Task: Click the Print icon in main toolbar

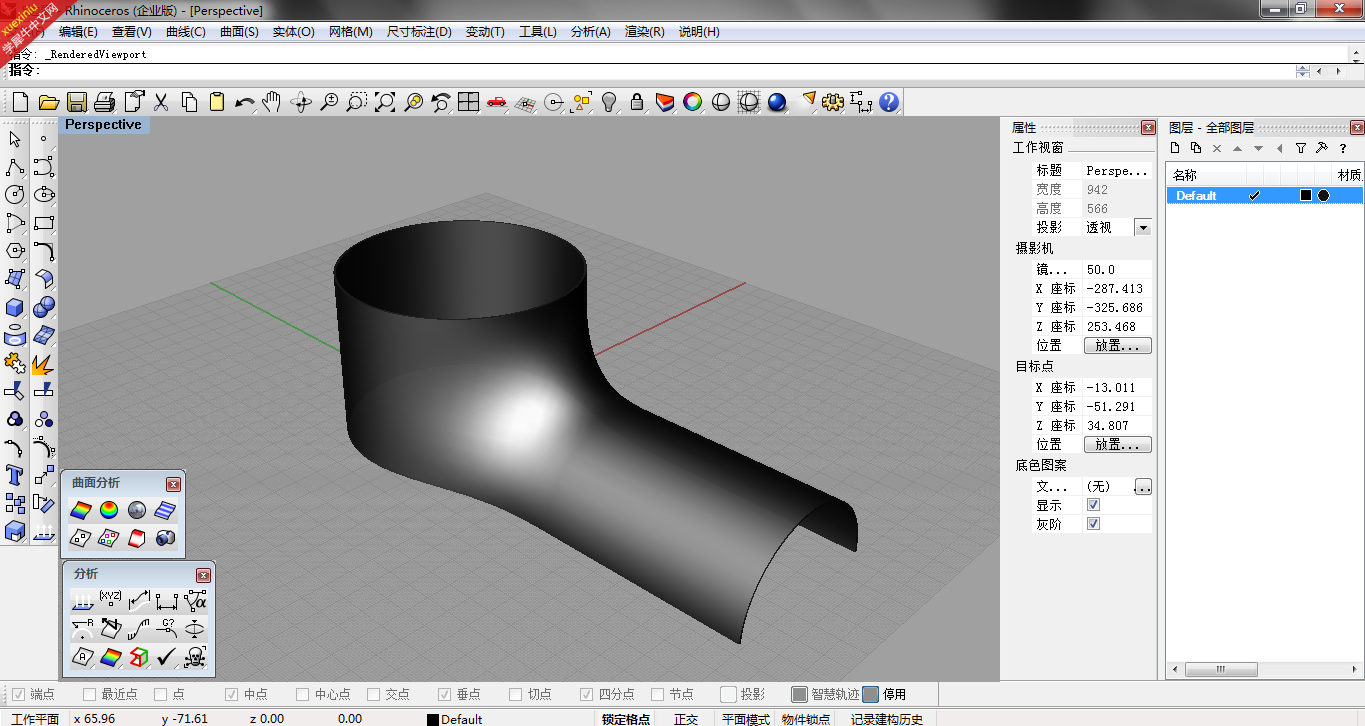Action: click(105, 102)
